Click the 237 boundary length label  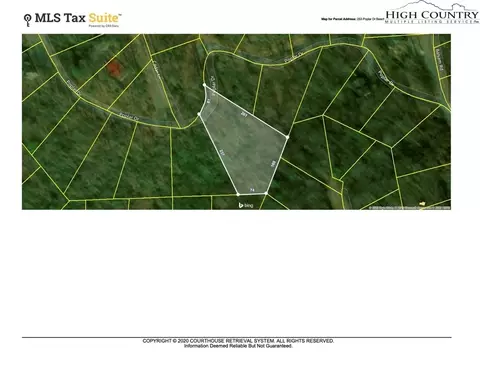point(222,153)
